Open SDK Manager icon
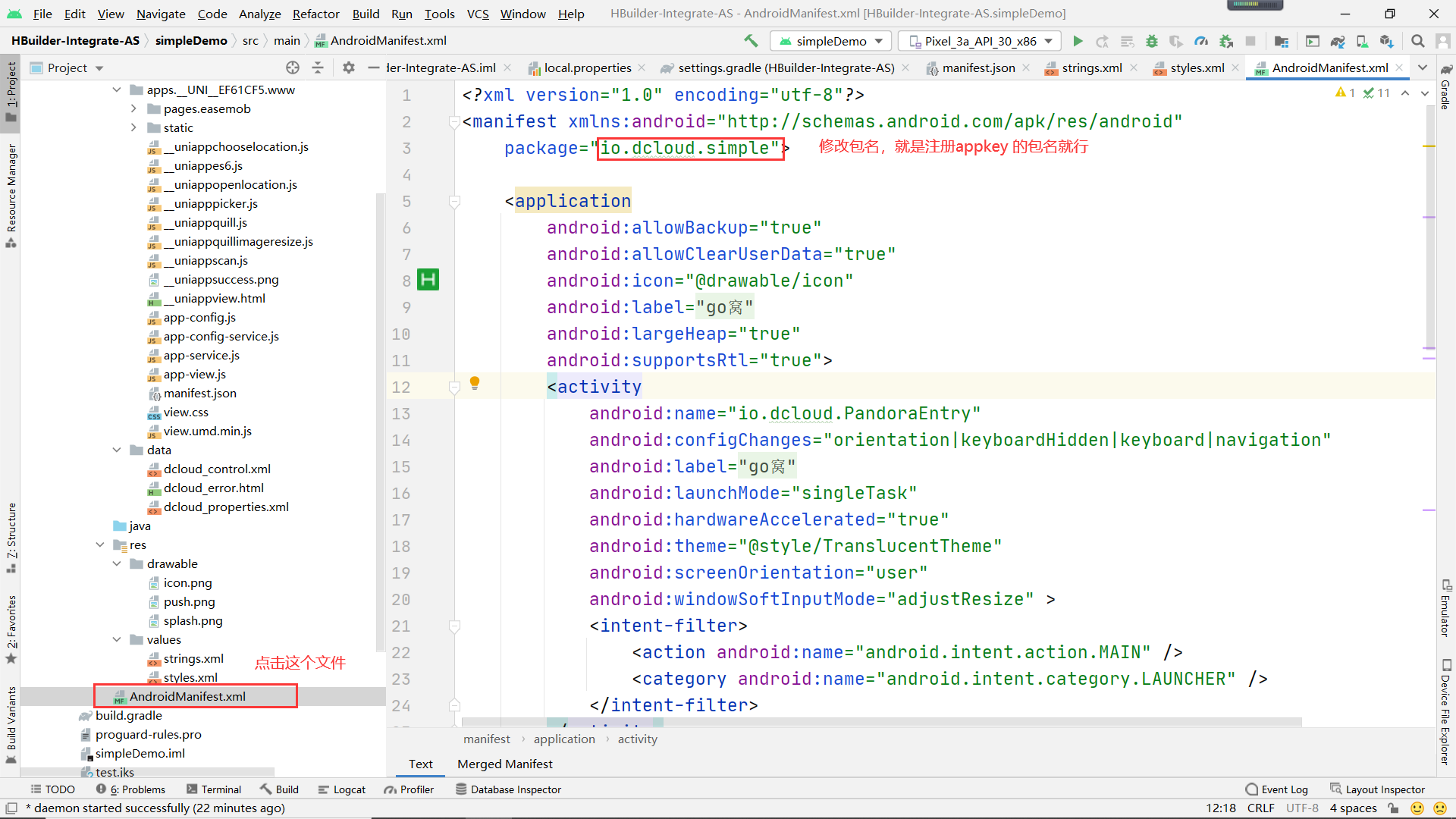Image resolution: width=1456 pixels, height=819 pixels. pyautogui.click(x=1387, y=41)
